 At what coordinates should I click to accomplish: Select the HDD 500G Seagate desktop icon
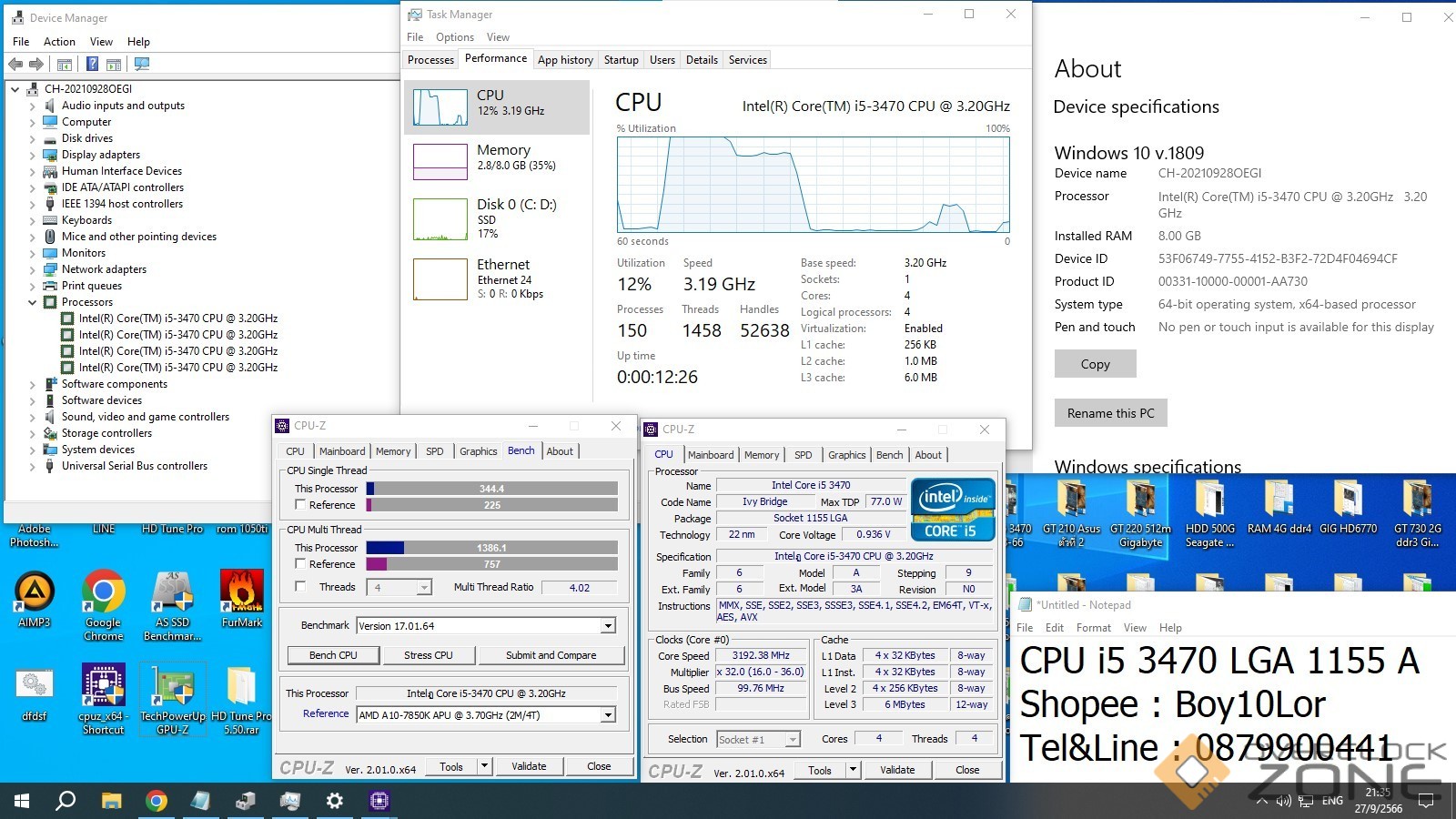point(1210,514)
